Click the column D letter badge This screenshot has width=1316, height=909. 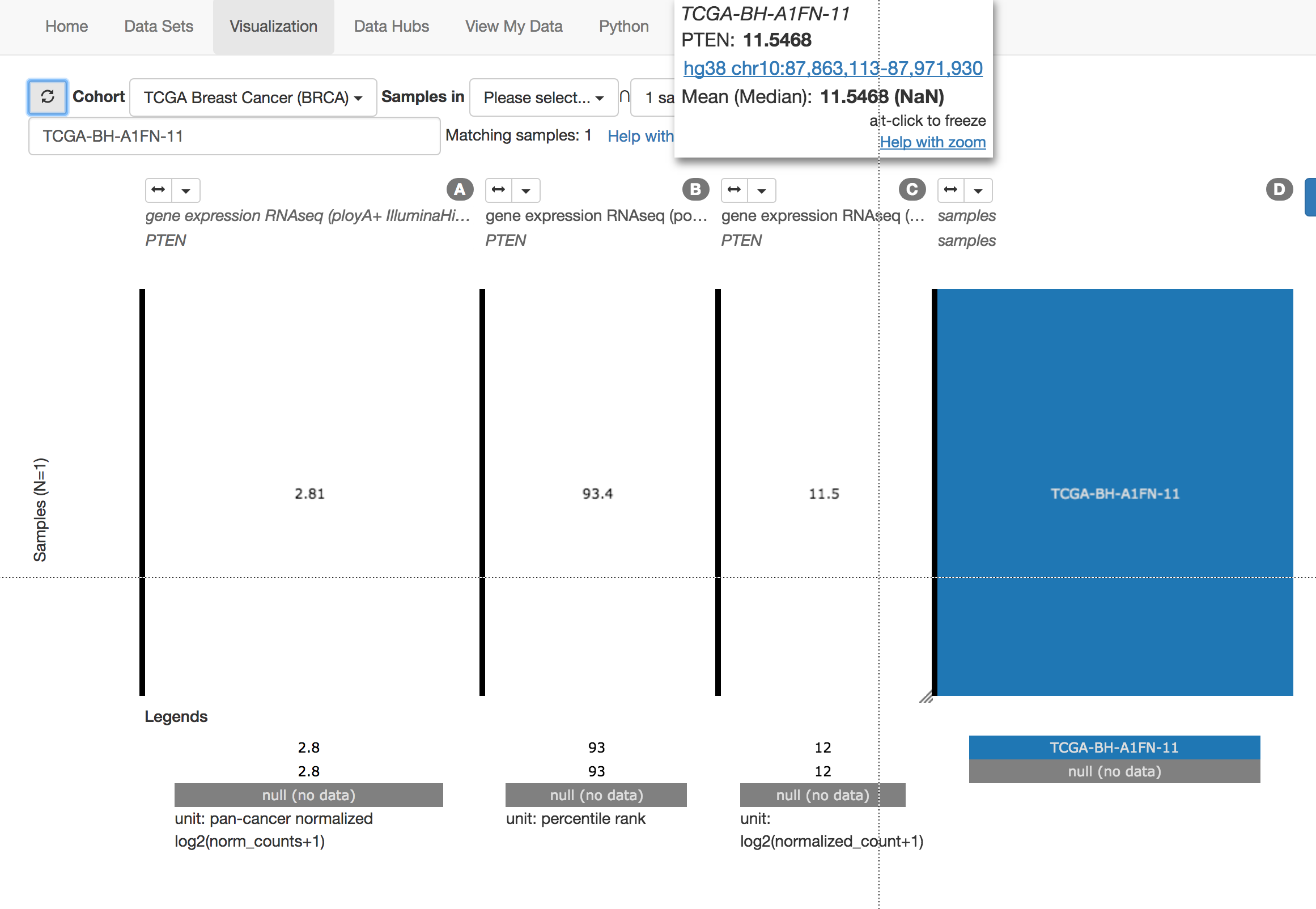pyautogui.click(x=1280, y=190)
